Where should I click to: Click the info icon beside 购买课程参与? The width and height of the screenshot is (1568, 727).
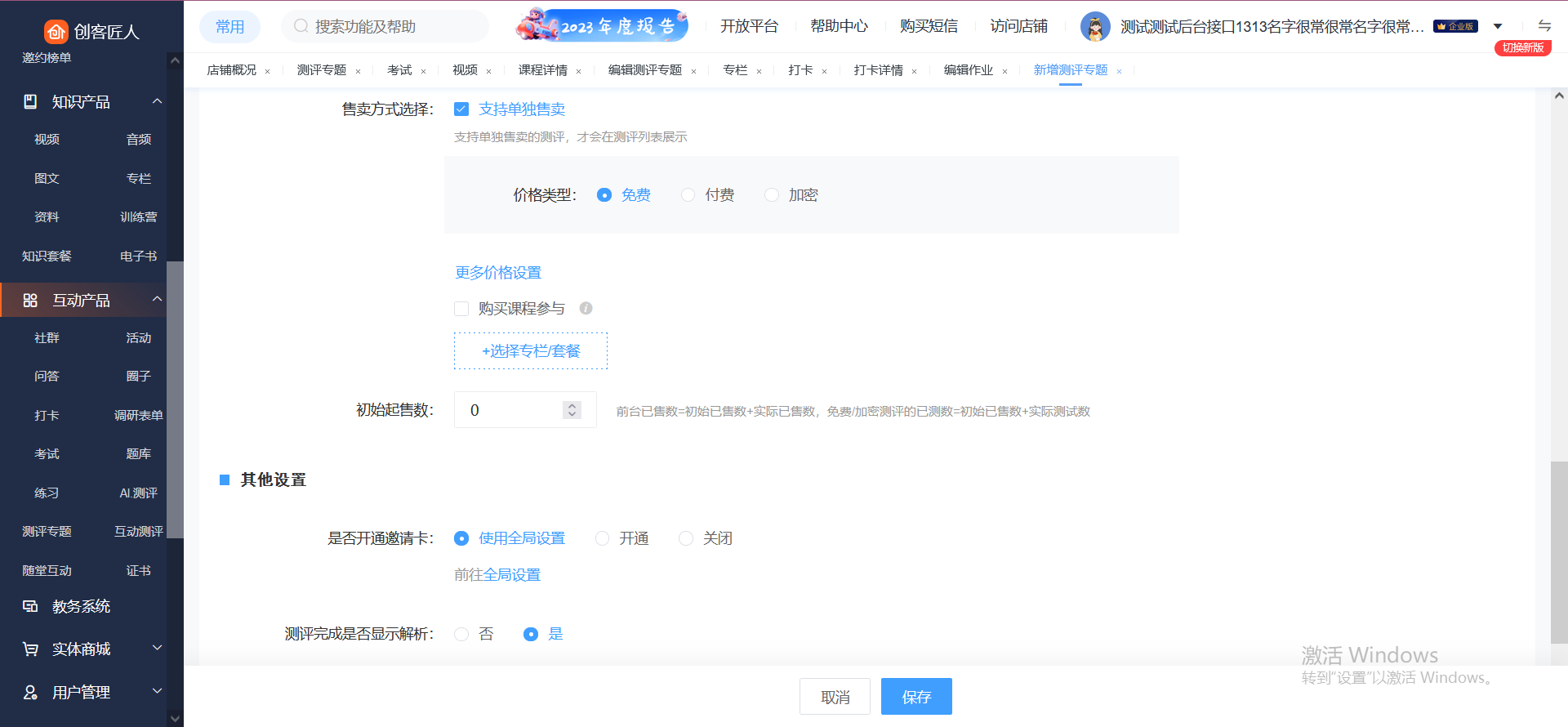[586, 308]
